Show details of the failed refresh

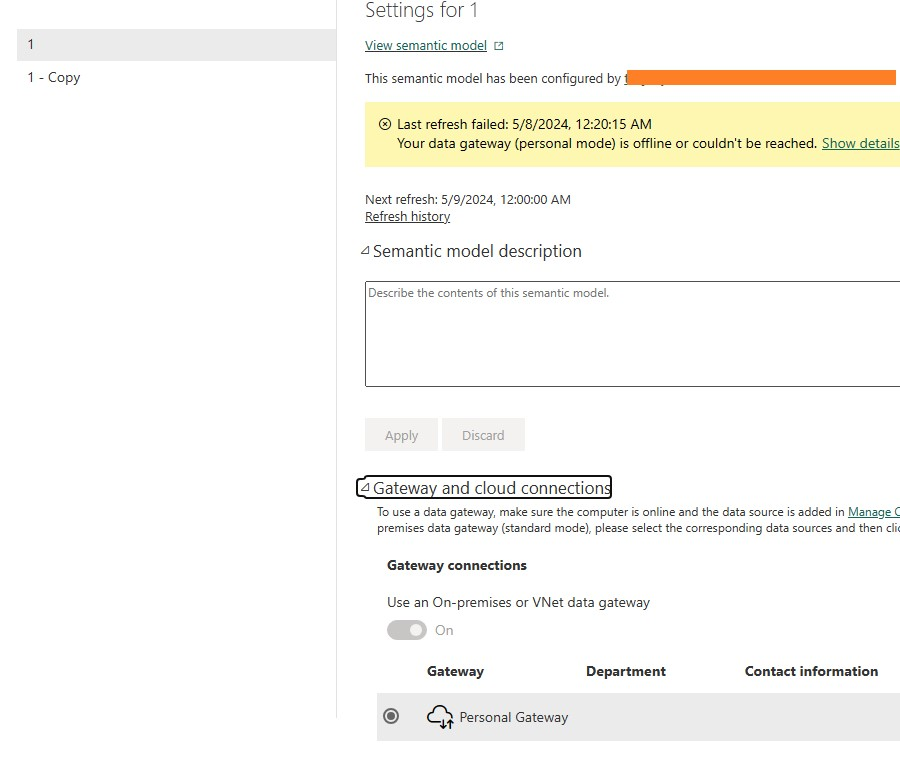point(860,144)
